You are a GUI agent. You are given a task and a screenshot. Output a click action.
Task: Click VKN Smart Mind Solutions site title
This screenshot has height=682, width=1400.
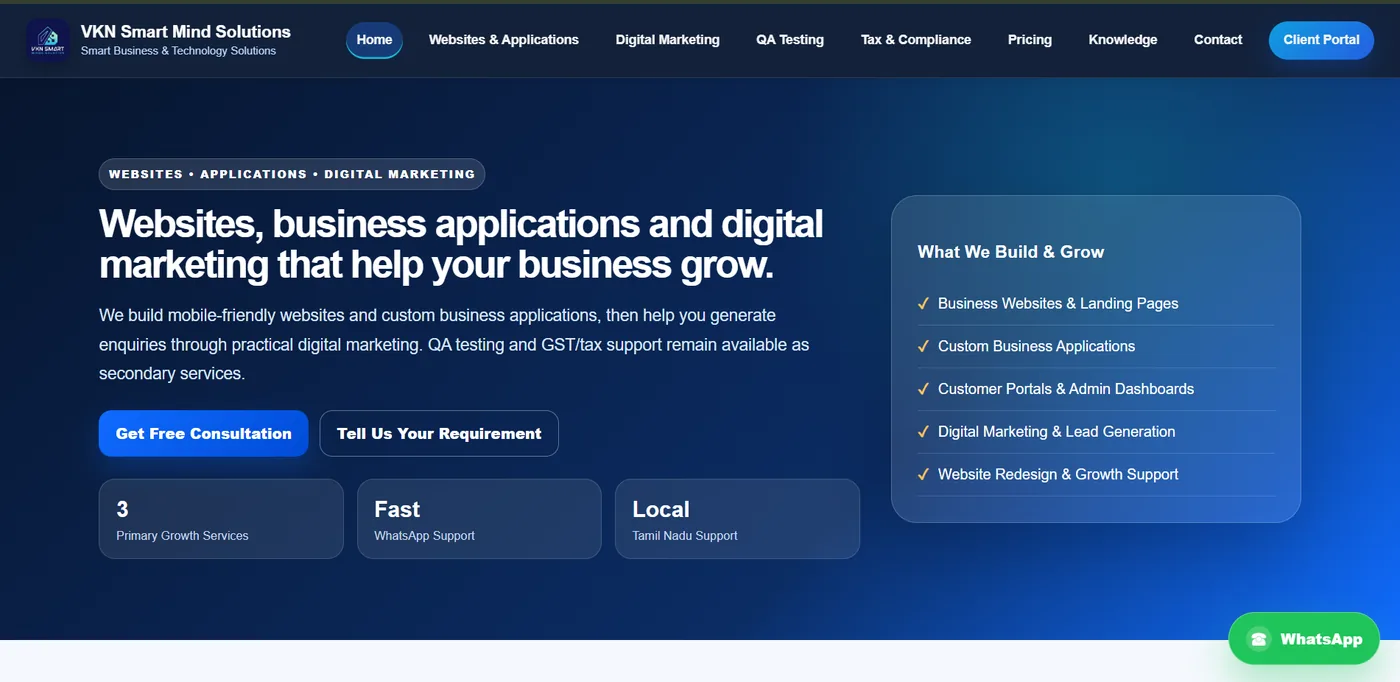pyautogui.click(x=186, y=32)
